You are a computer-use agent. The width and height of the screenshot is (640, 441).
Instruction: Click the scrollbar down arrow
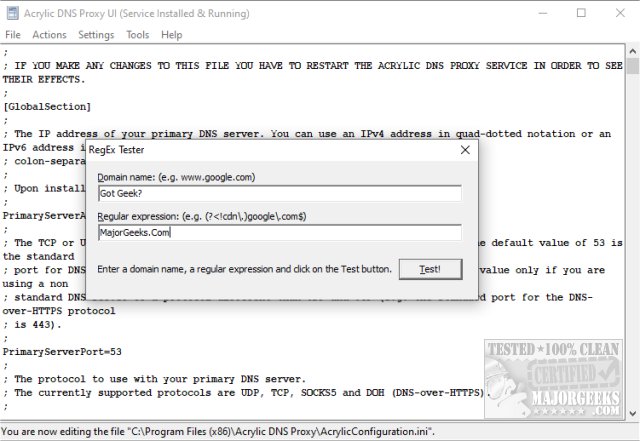coord(633,413)
